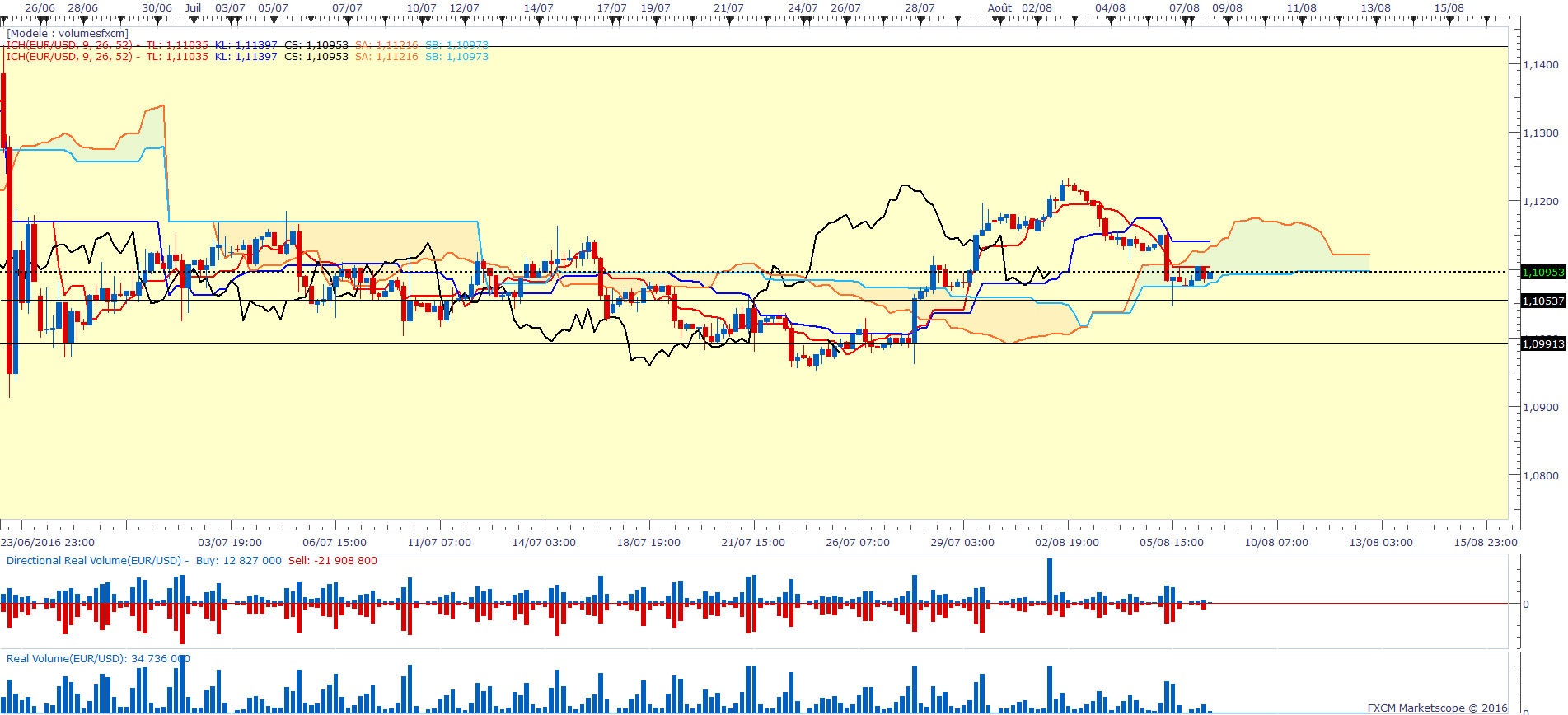1568x715 pixels.
Task: Select the 1,09913 price level tag
Action: click(1542, 344)
